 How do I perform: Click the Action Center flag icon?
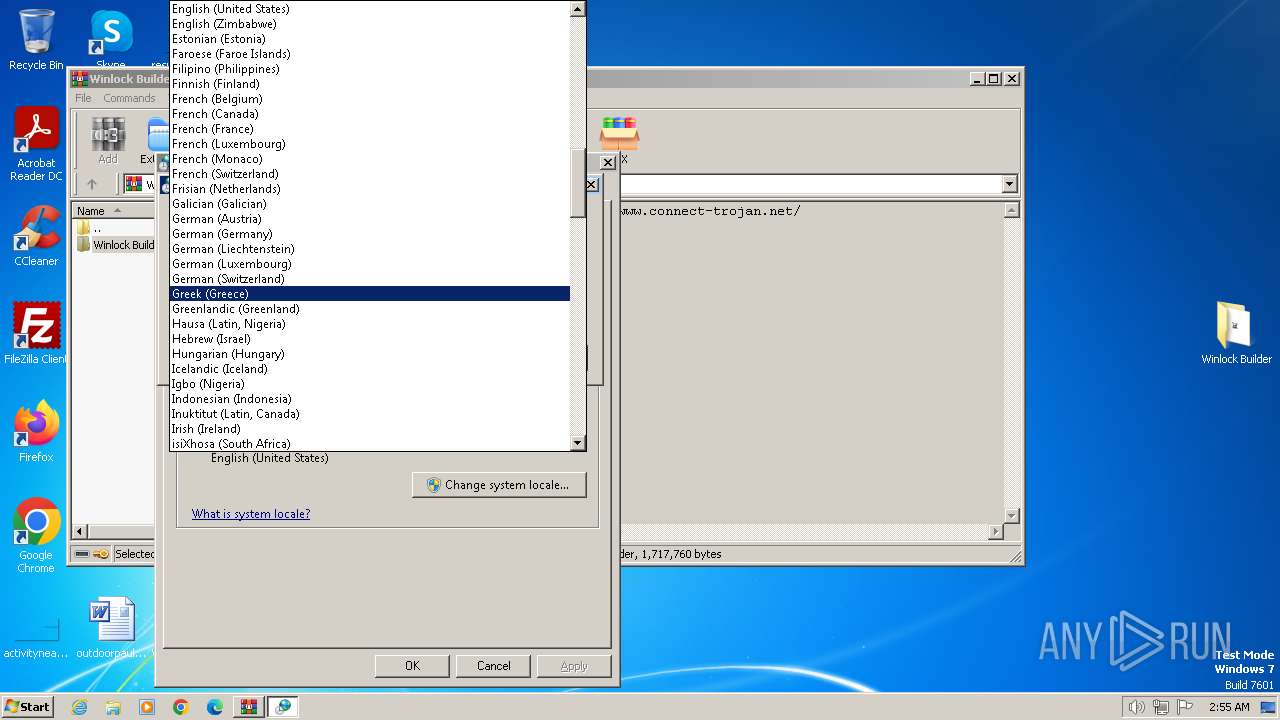[x=1186, y=707]
